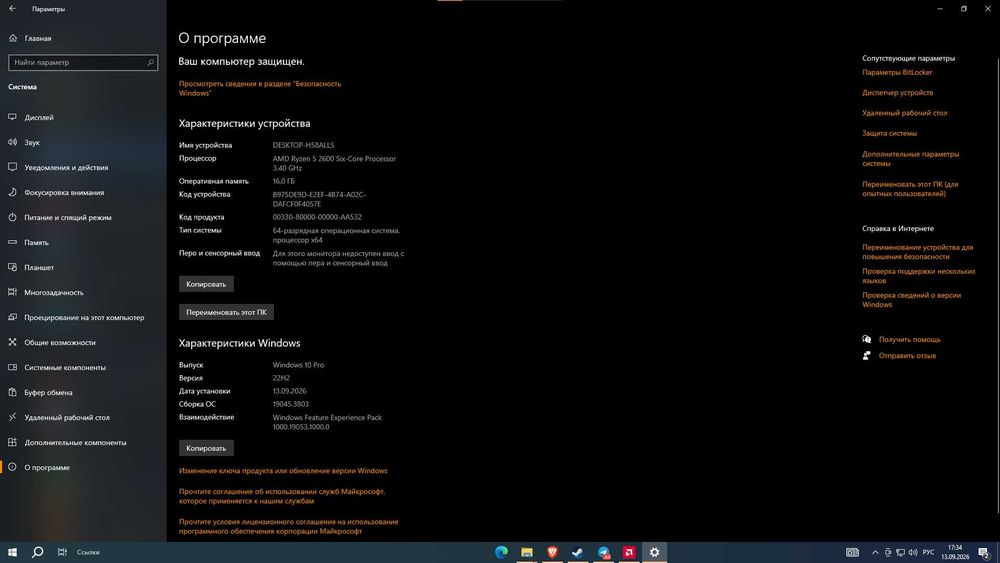Open Проверка поддержки нескольких языков link
The height and width of the screenshot is (563, 1000).
(x=918, y=276)
